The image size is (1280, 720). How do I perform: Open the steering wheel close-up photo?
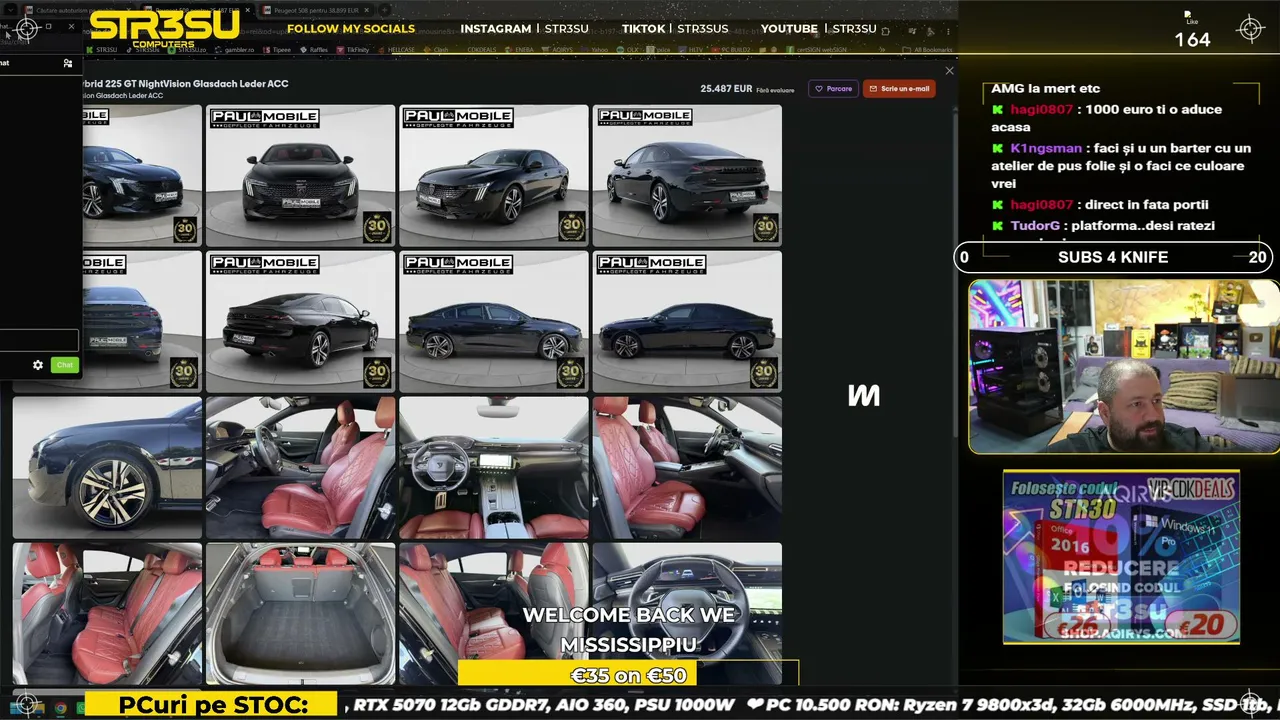[688, 614]
